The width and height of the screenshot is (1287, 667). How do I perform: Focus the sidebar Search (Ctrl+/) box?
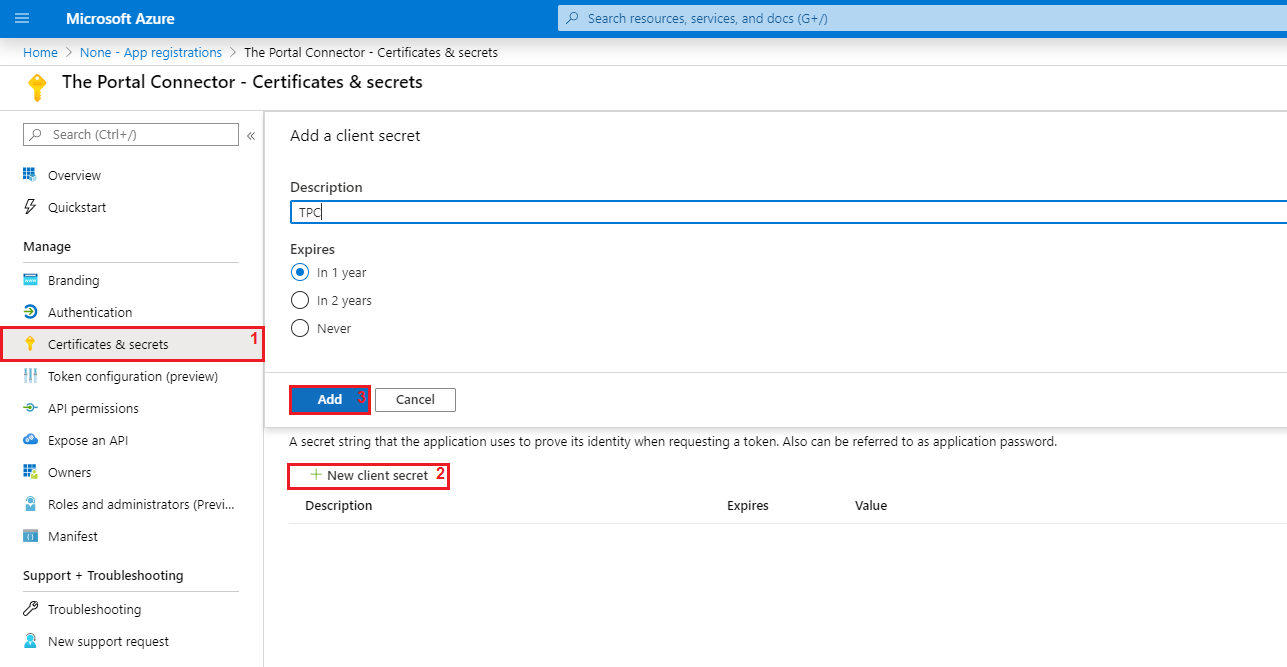(131, 134)
